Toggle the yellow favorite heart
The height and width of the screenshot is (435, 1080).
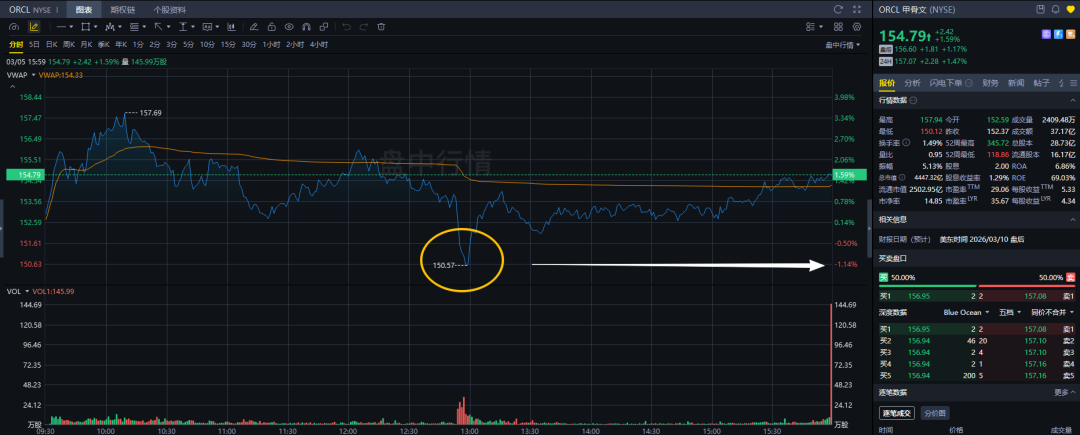coord(1069,9)
